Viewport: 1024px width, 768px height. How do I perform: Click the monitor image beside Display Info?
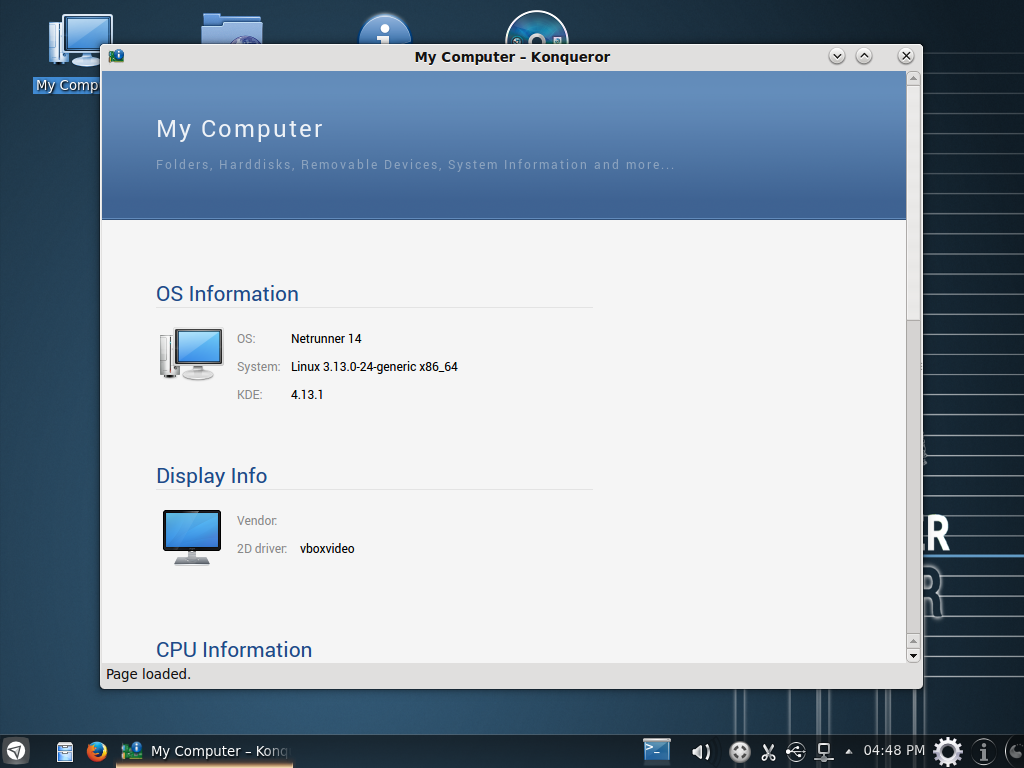[x=191, y=537]
